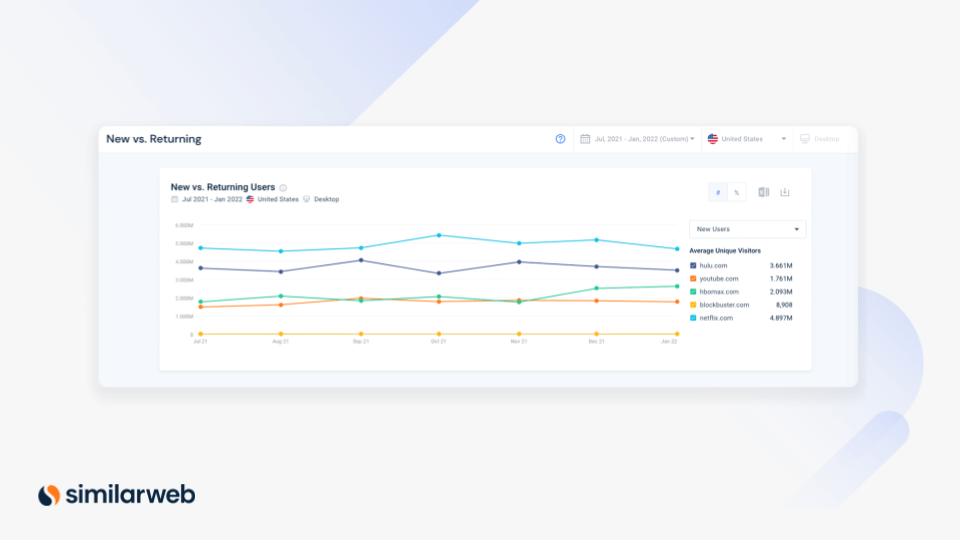Click the netflix.com legend label
This screenshot has width=960, height=540.
pyautogui.click(x=716, y=317)
